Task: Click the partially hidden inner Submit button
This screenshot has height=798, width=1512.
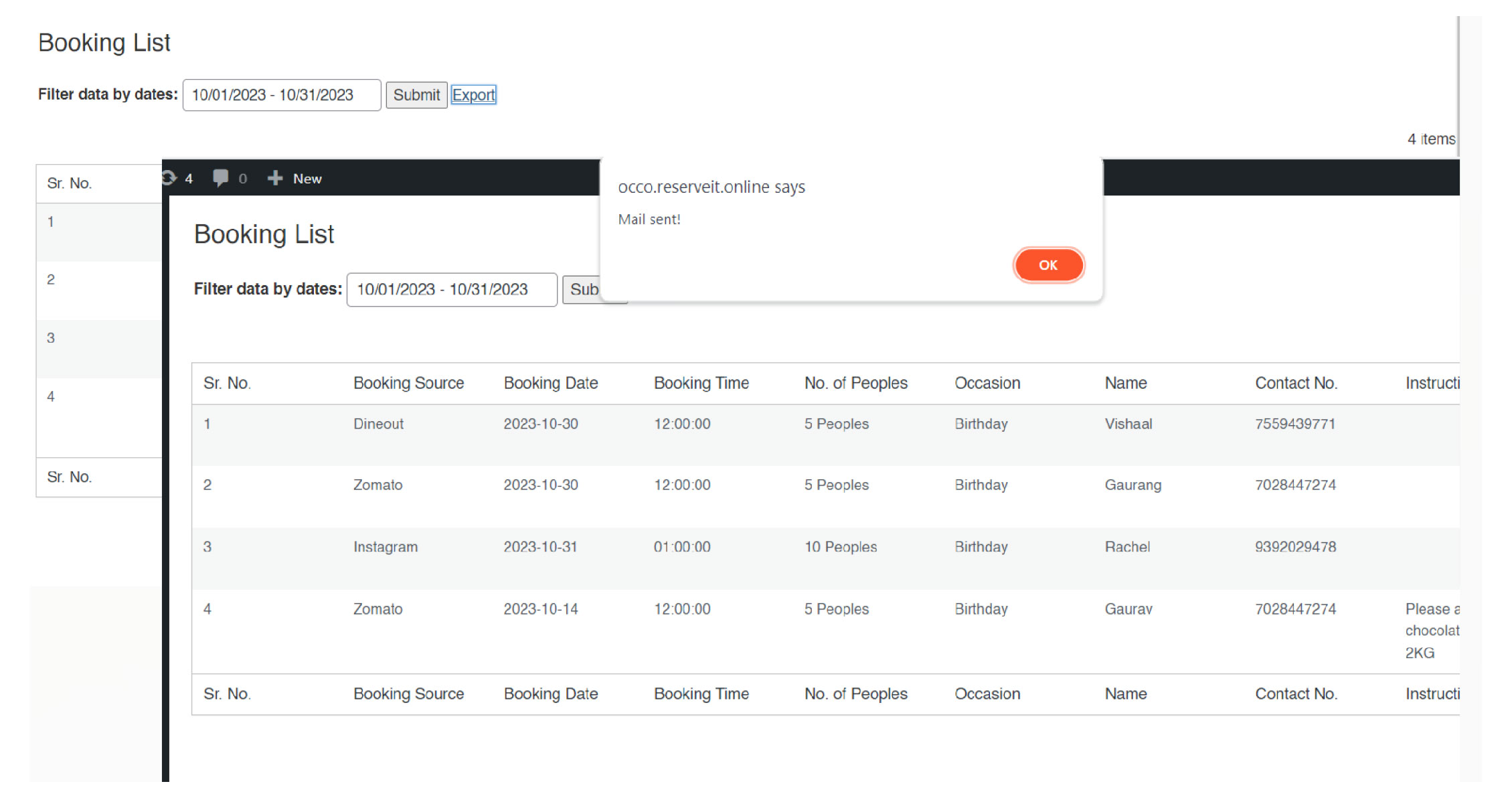Action: 582,289
